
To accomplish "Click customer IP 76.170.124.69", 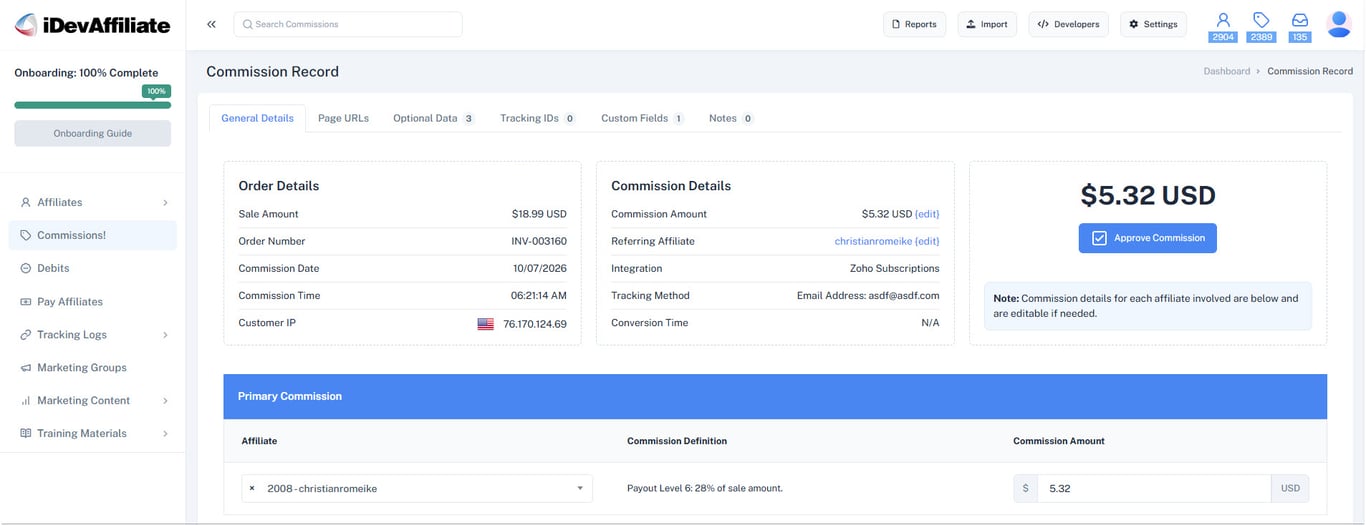I will pyautogui.click(x=535, y=323).
